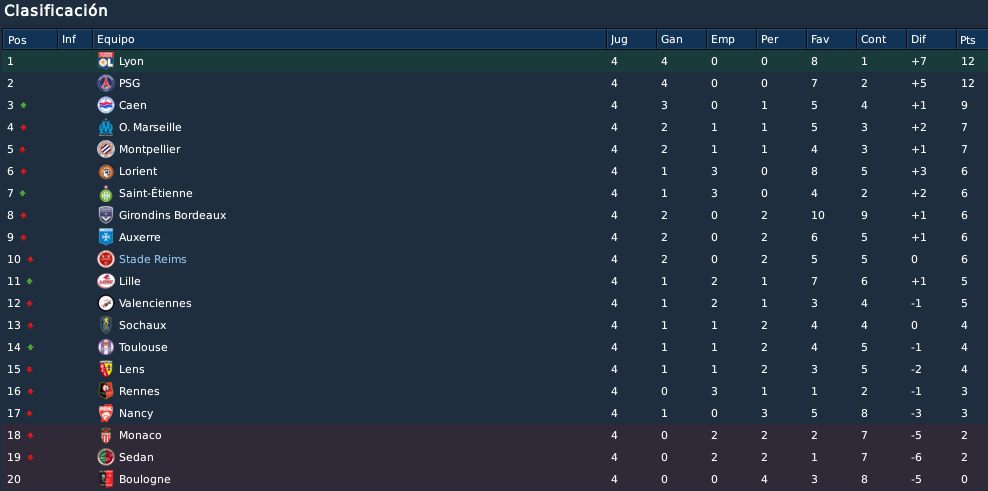This screenshot has height=491, width=988.
Task: Click the Auxerre club crest
Action: click(x=106, y=237)
